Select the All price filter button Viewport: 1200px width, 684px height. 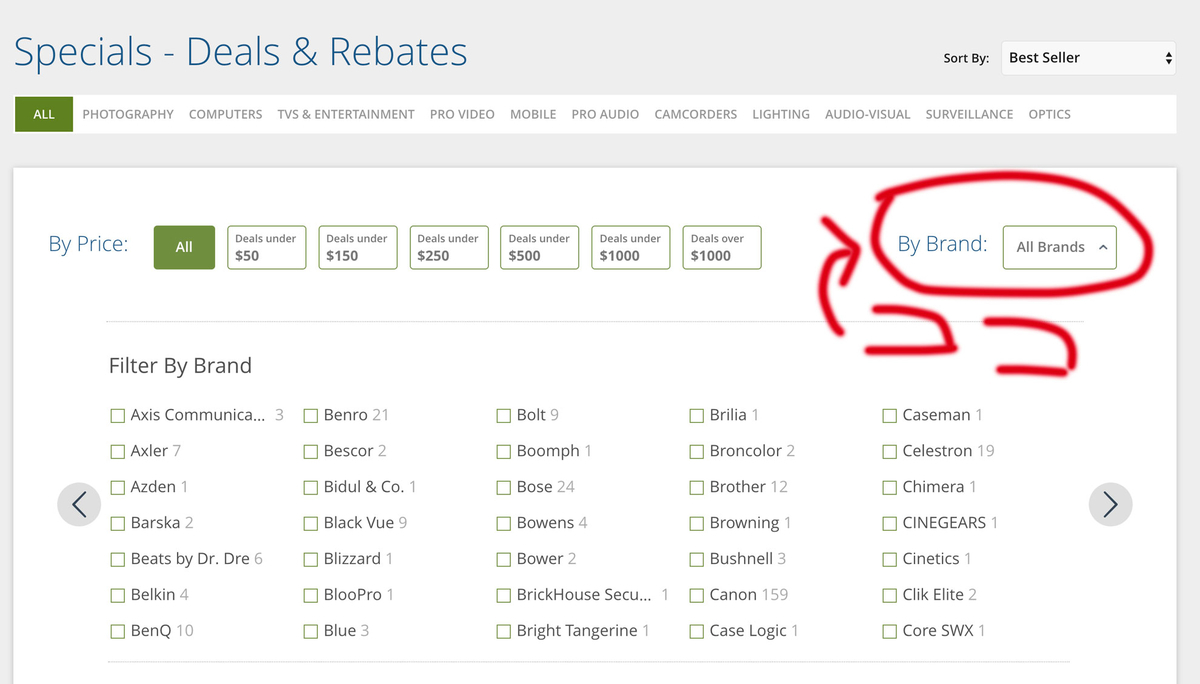[184, 247]
